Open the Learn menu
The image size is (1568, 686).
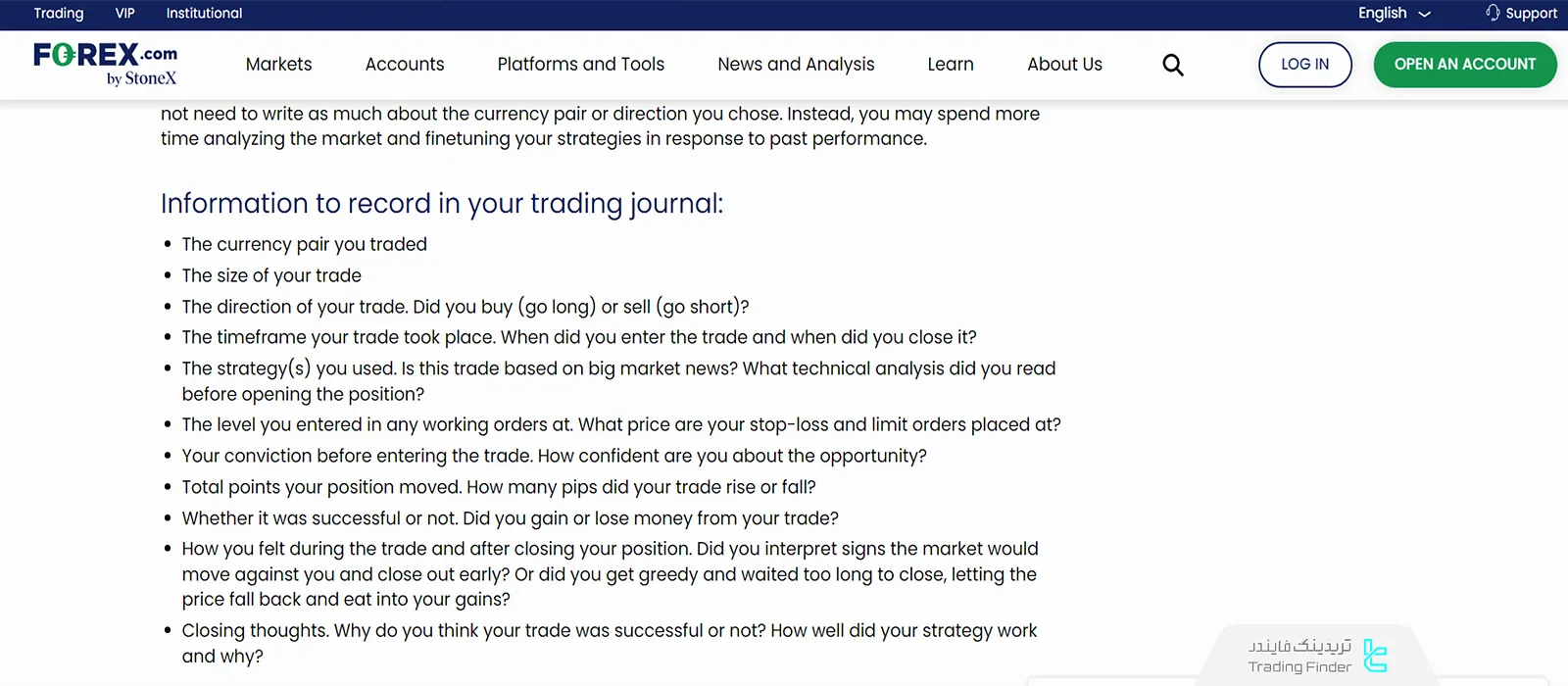click(951, 65)
